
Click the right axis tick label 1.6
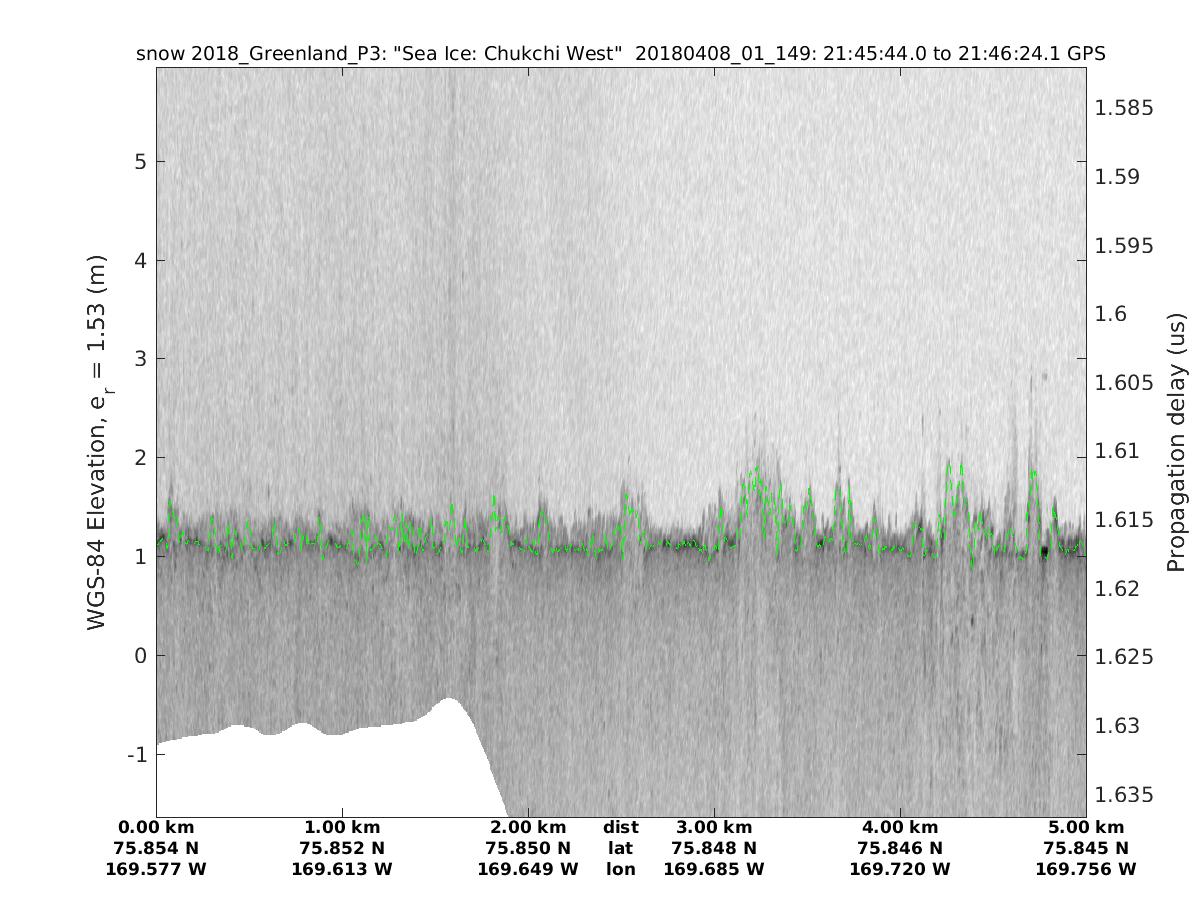pos(1112,314)
